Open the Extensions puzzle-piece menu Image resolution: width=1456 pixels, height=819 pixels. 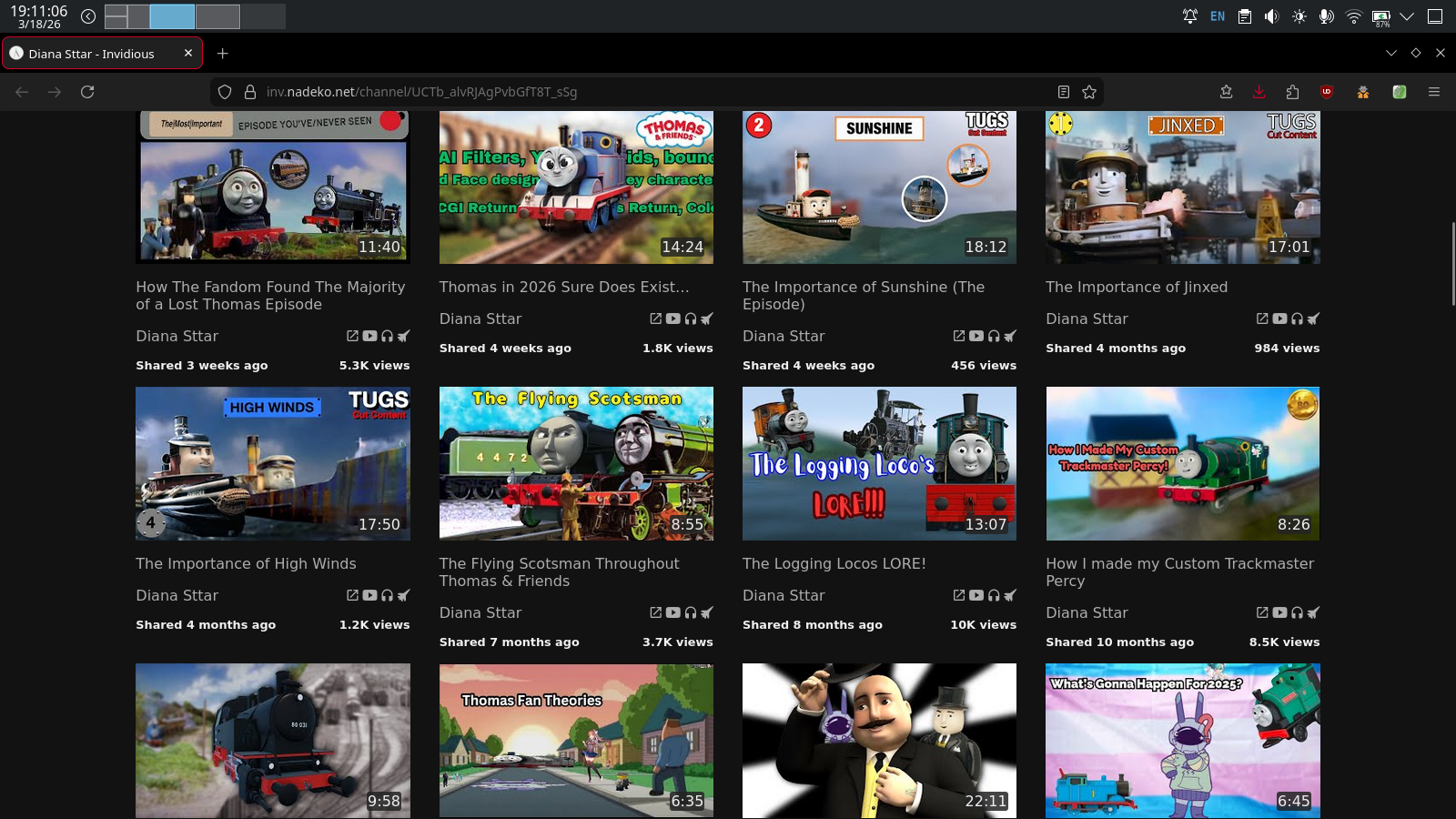click(1293, 92)
